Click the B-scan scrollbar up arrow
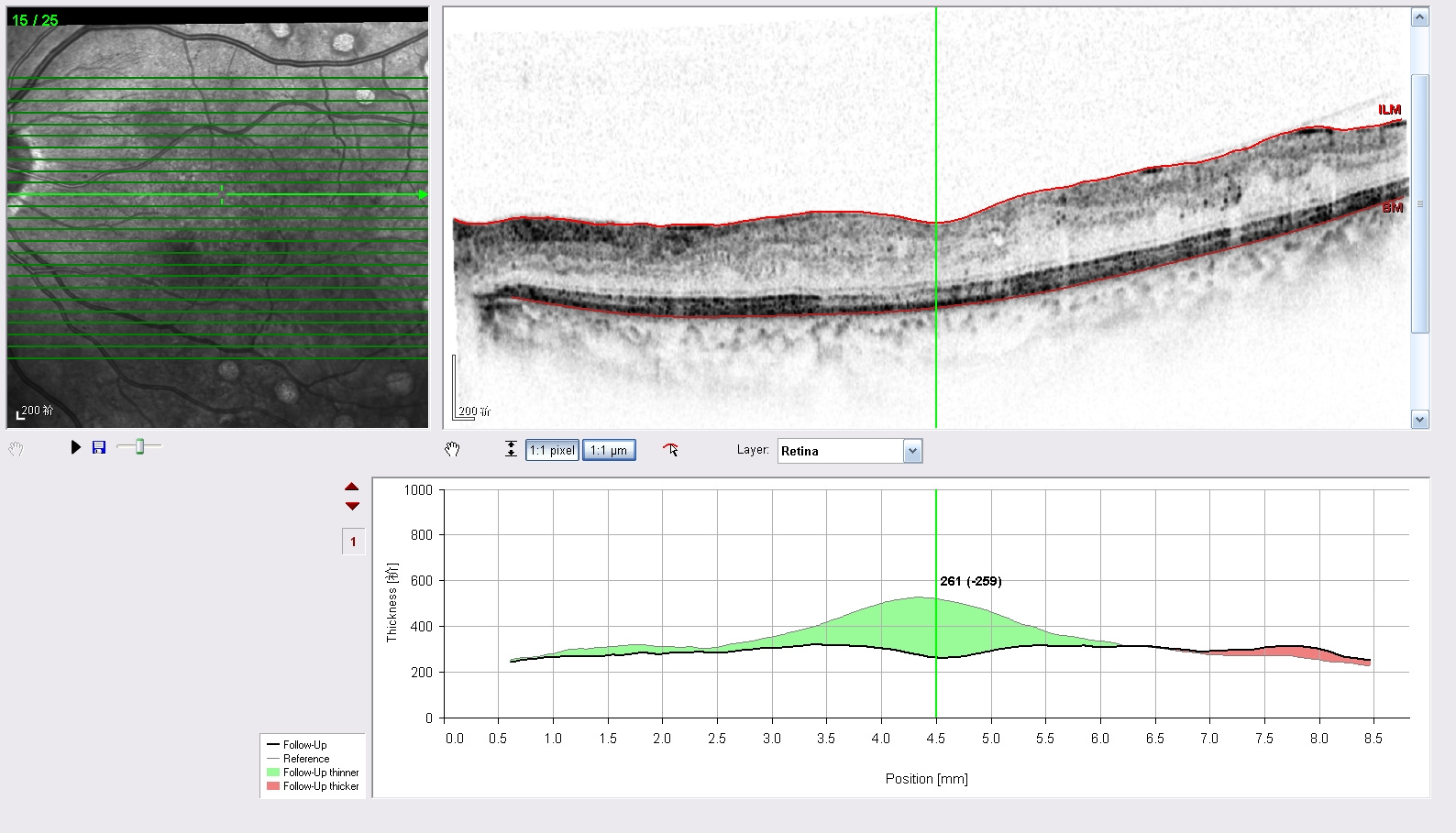Screen dimensions: 1456x833 click(1420, 17)
